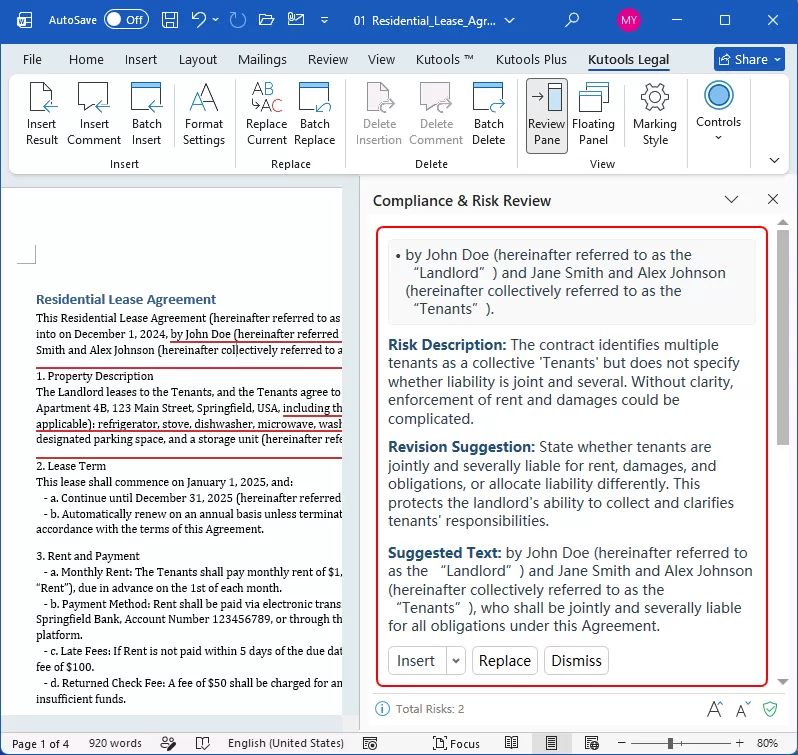
Task: Click the proofing book icon in the status bar
Action: click(203, 743)
